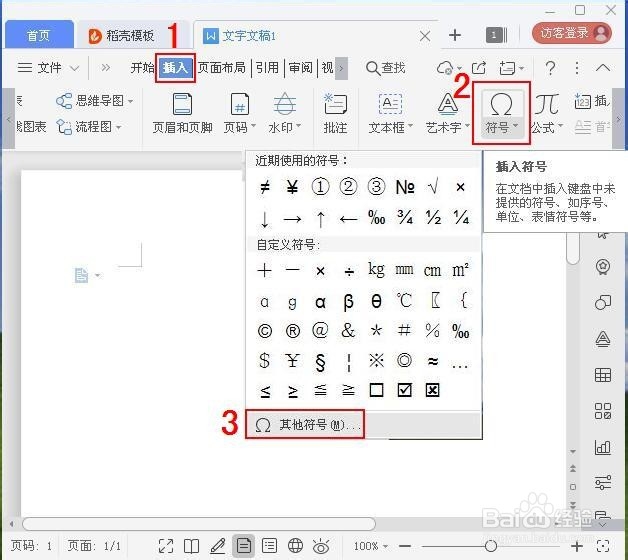628x560 pixels.
Task: Insert the checked box ☑ symbol
Action: point(405,390)
